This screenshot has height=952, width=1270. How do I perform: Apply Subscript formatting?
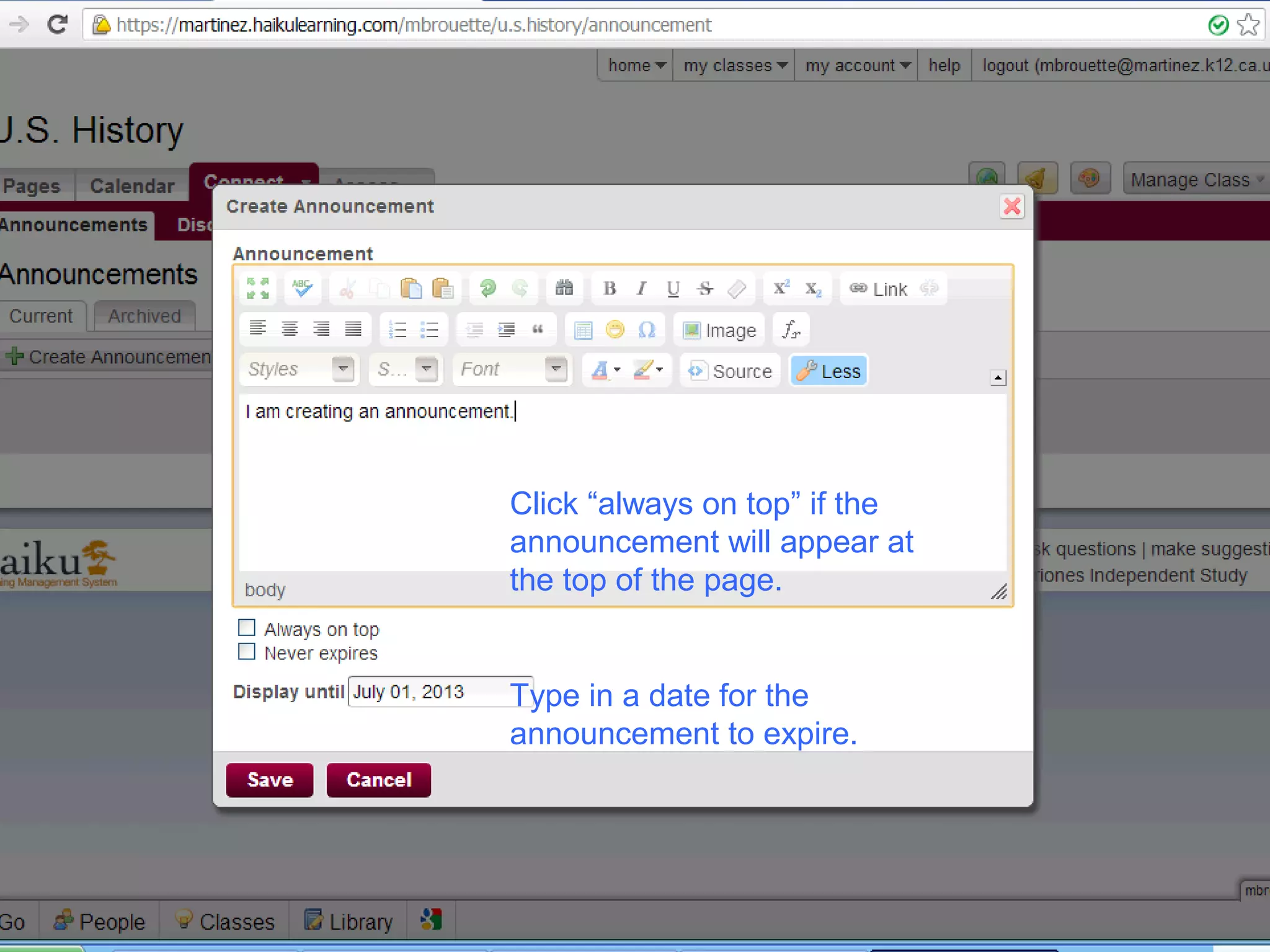tap(813, 288)
